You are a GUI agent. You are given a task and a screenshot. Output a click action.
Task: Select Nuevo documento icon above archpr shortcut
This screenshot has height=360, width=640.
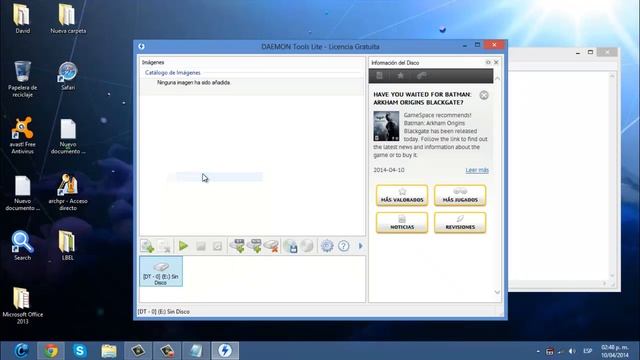click(68, 136)
